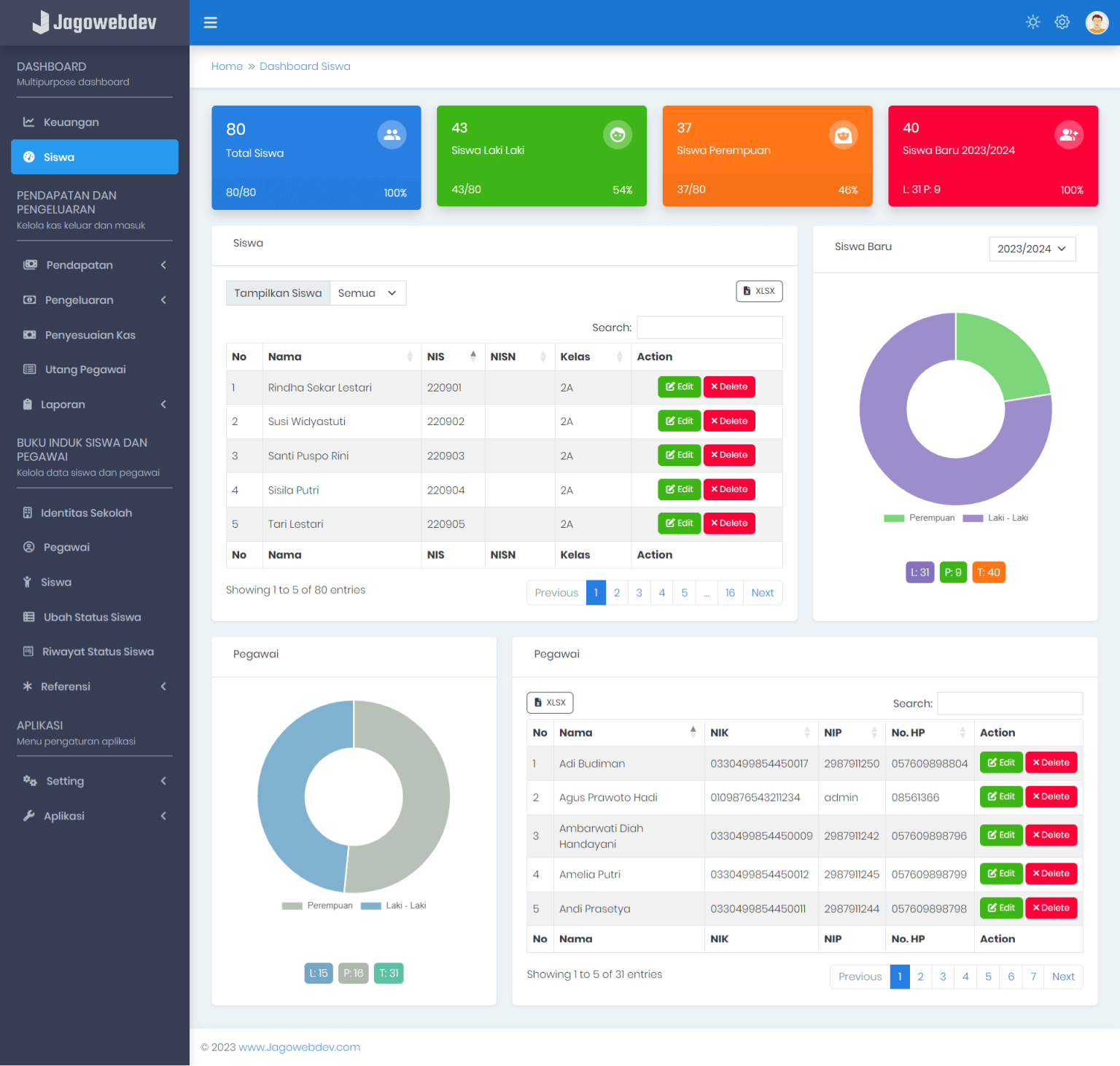Click the Siswa table search field
This screenshot has width=1120, height=1066.
pyautogui.click(x=709, y=327)
